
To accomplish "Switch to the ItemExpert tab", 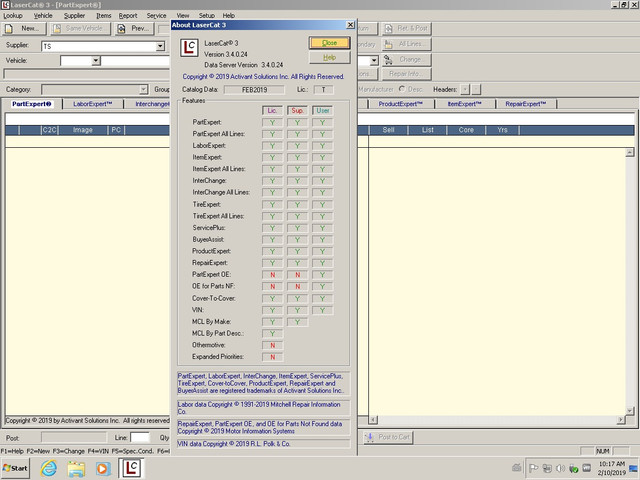I will pos(464,104).
